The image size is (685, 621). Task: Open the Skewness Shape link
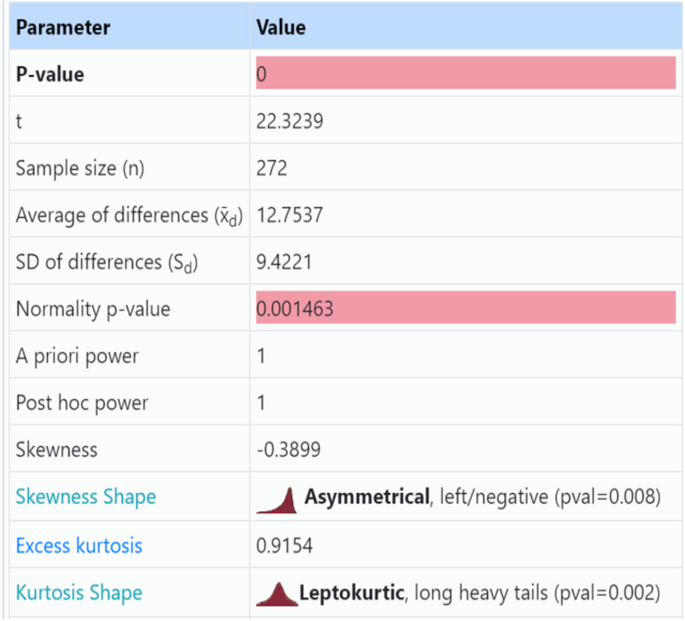[x=86, y=497]
